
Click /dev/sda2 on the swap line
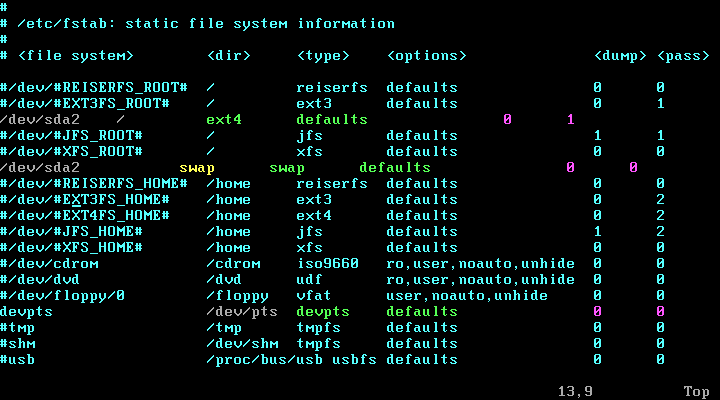(x=40, y=168)
